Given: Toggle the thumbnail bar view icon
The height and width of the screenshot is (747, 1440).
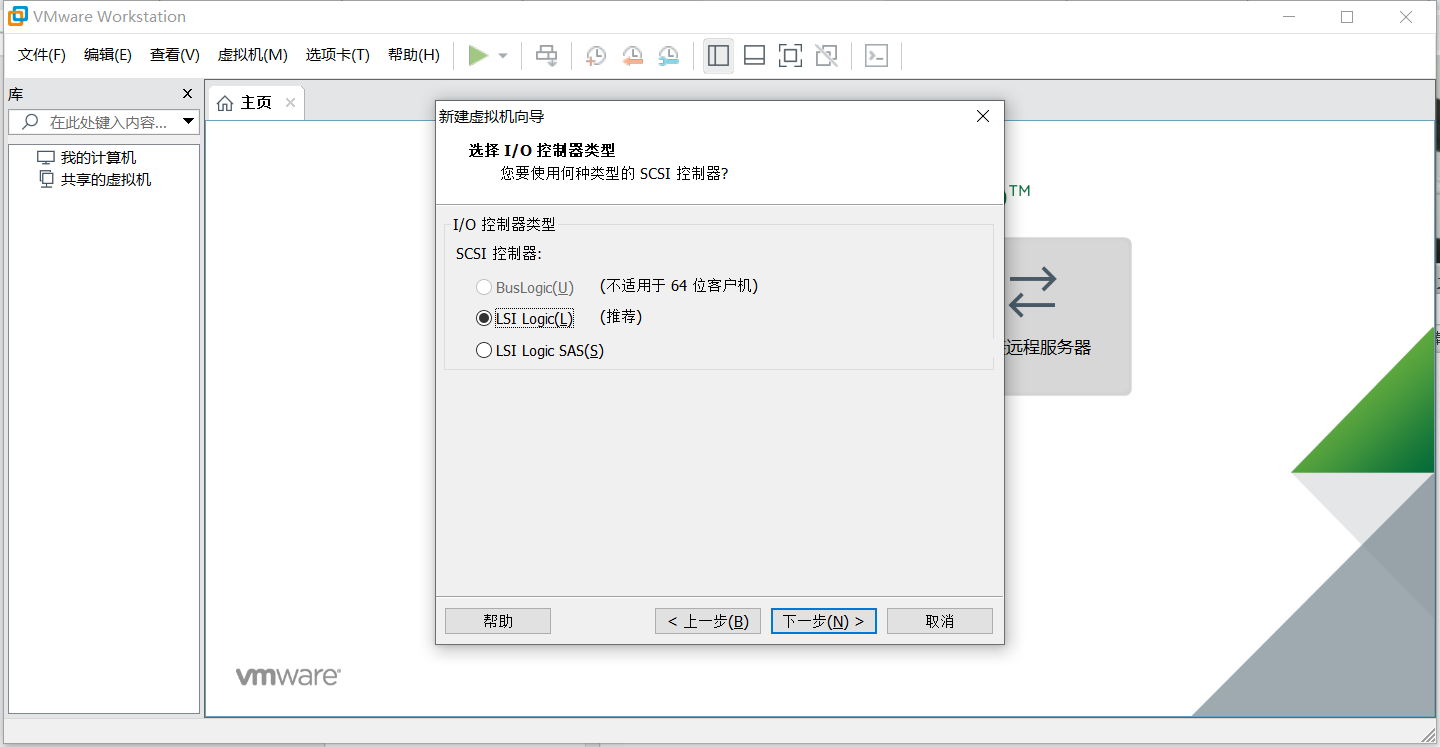Looking at the screenshot, I should [755, 56].
